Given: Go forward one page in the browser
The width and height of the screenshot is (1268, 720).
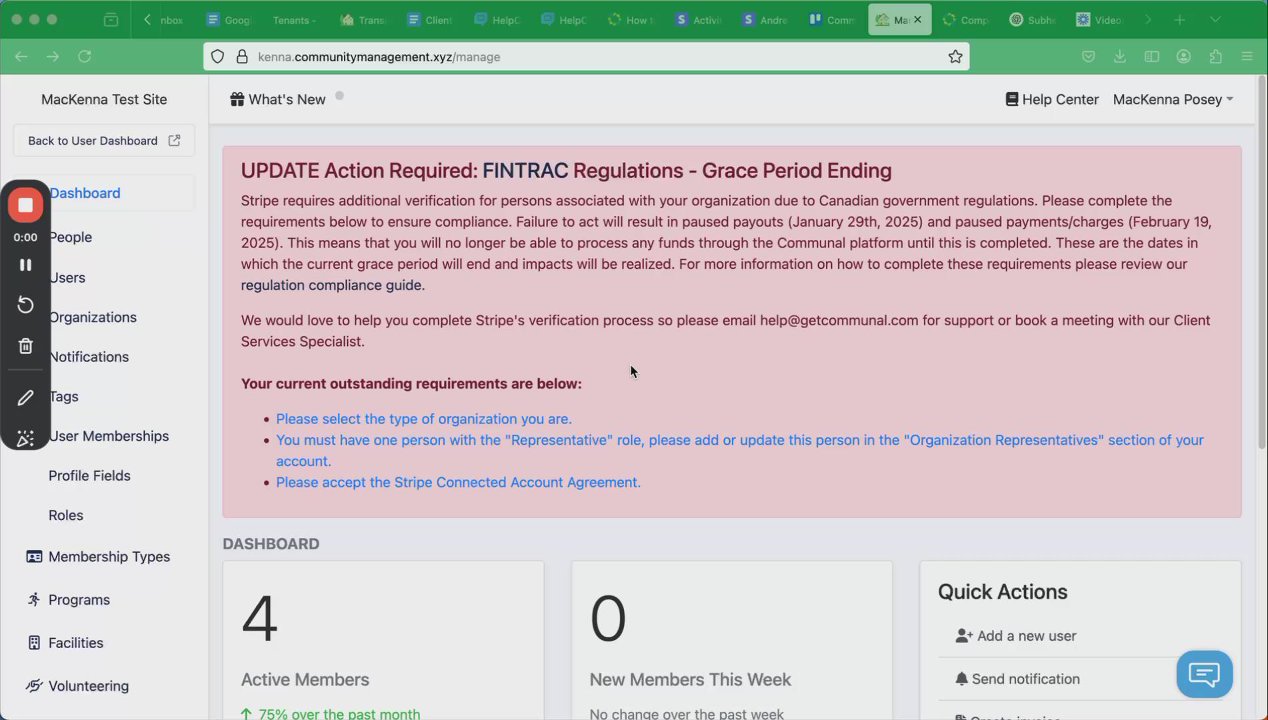Looking at the screenshot, I should [x=53, y=57].
